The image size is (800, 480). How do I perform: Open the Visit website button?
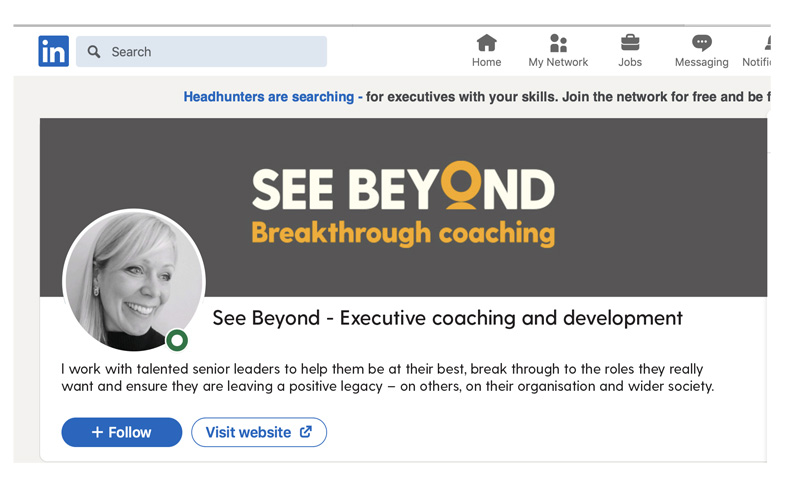(258, 432)
